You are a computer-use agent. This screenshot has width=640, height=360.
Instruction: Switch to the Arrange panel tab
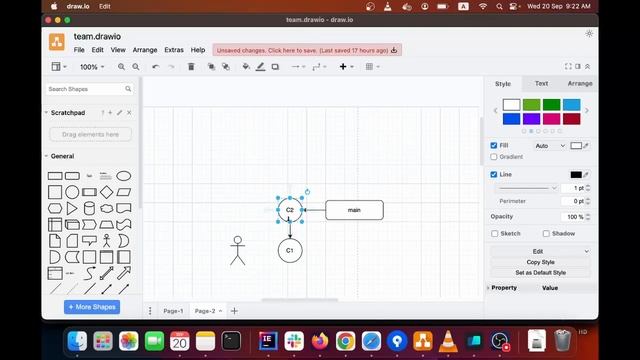[x=580, y=83]
